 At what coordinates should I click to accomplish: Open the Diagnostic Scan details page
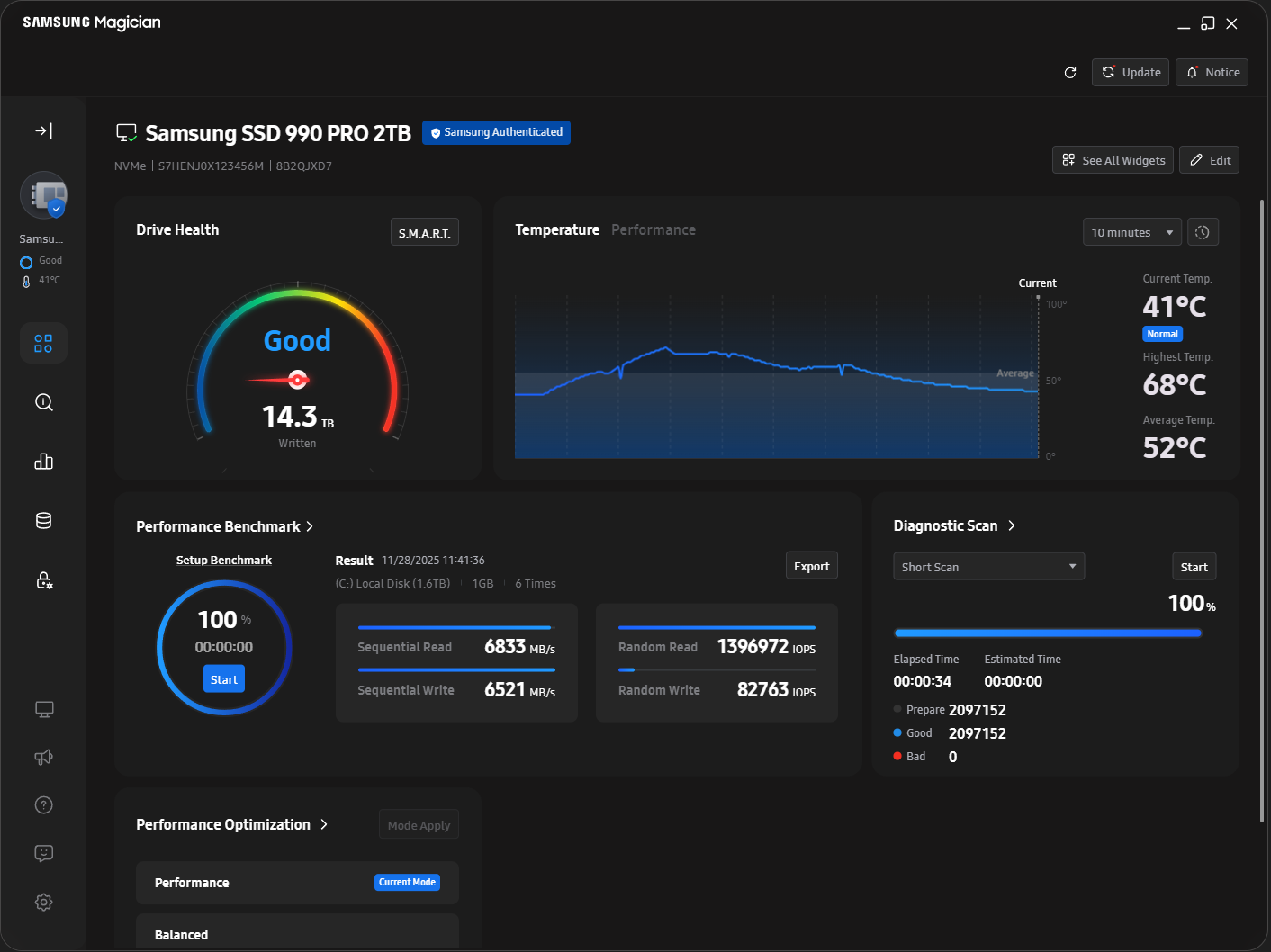[x=1012, y=525]
